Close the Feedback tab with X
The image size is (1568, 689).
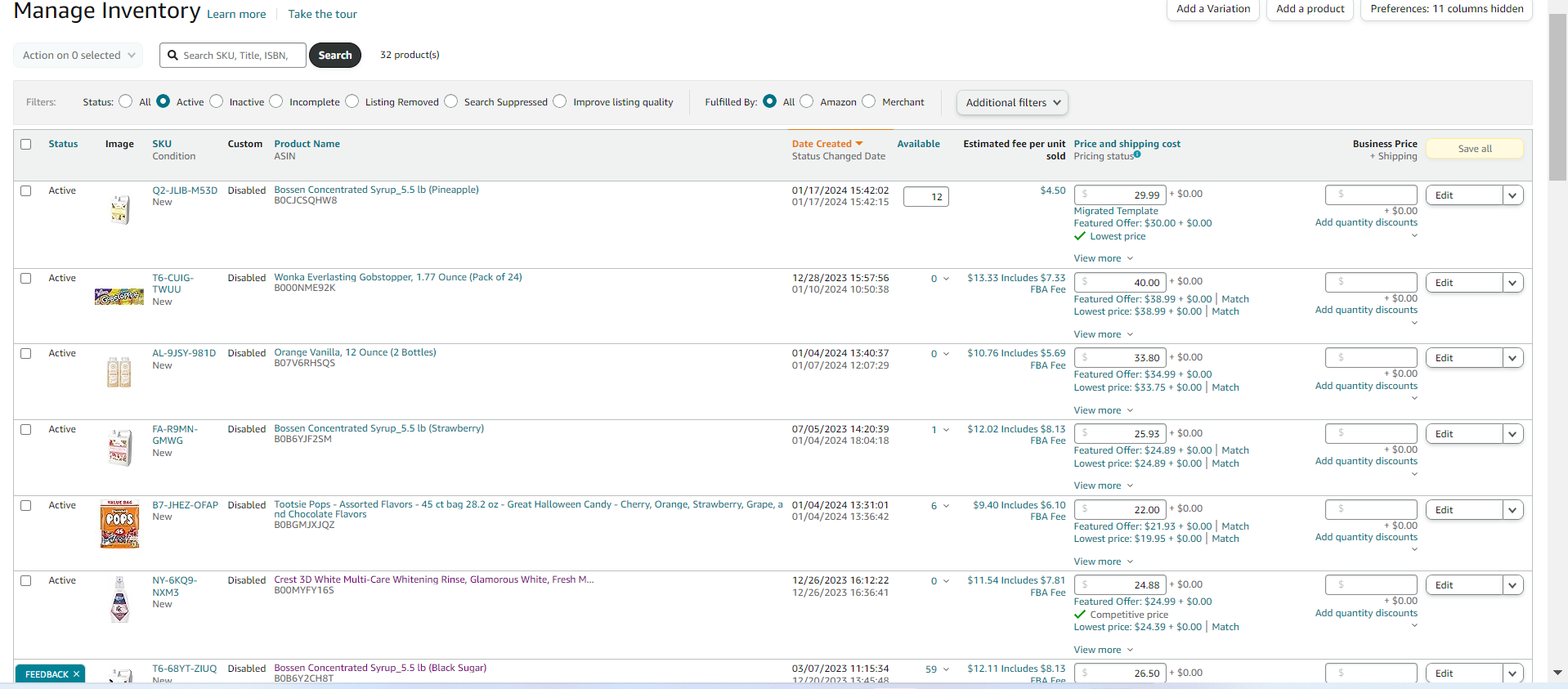76,674
